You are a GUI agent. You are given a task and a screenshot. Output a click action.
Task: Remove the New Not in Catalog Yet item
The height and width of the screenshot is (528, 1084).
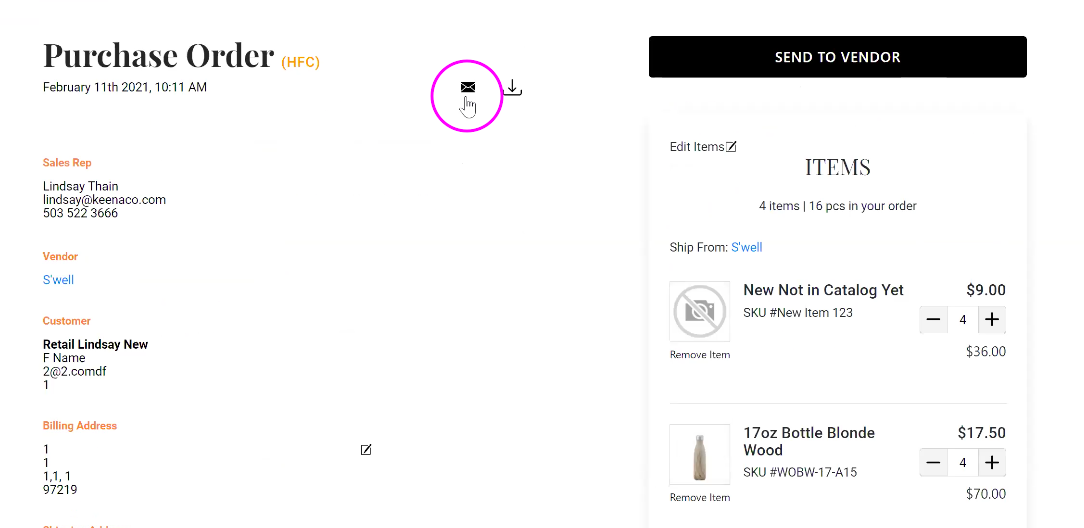700,355
